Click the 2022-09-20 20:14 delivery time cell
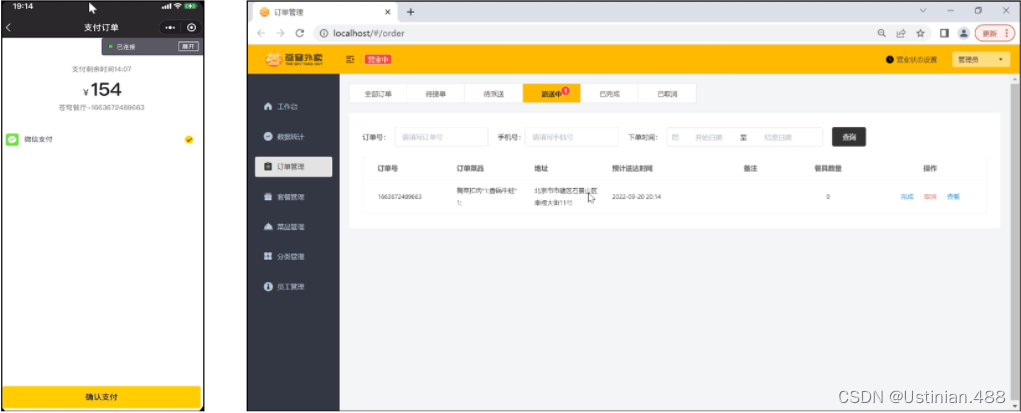This screenshot has height=413, width=1021. [637, 196]
